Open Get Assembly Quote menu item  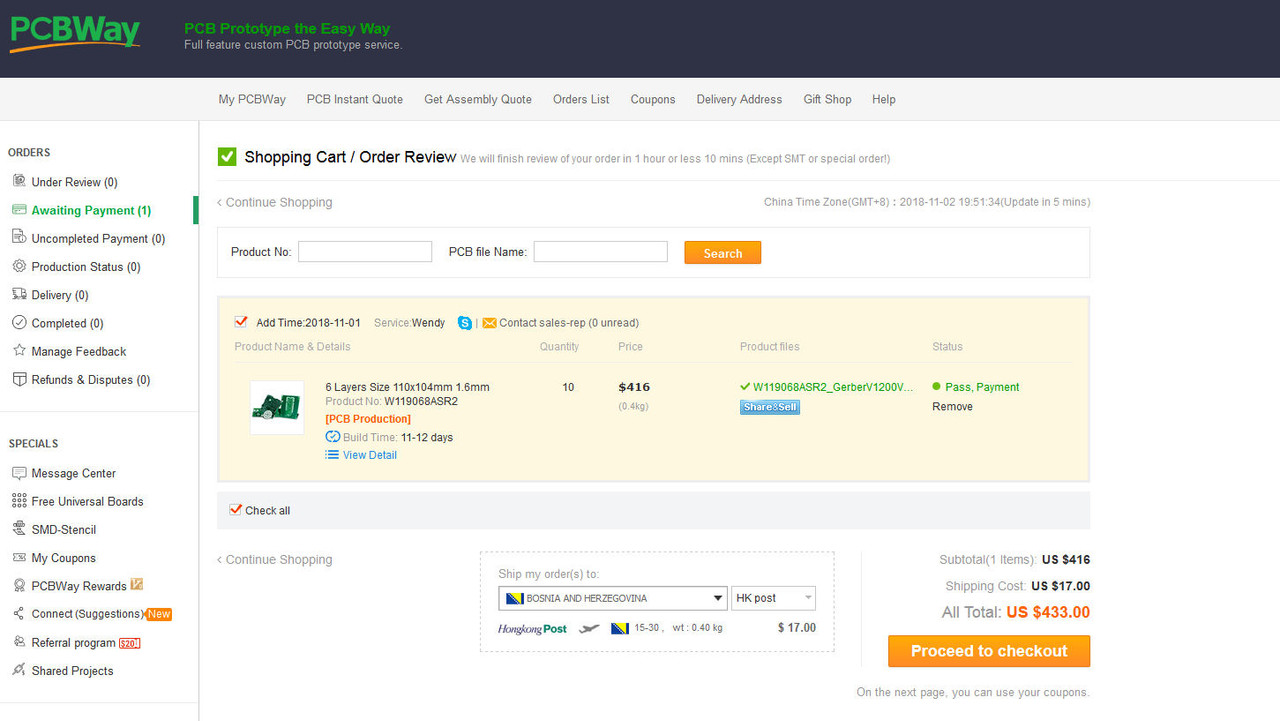(478, 99)
